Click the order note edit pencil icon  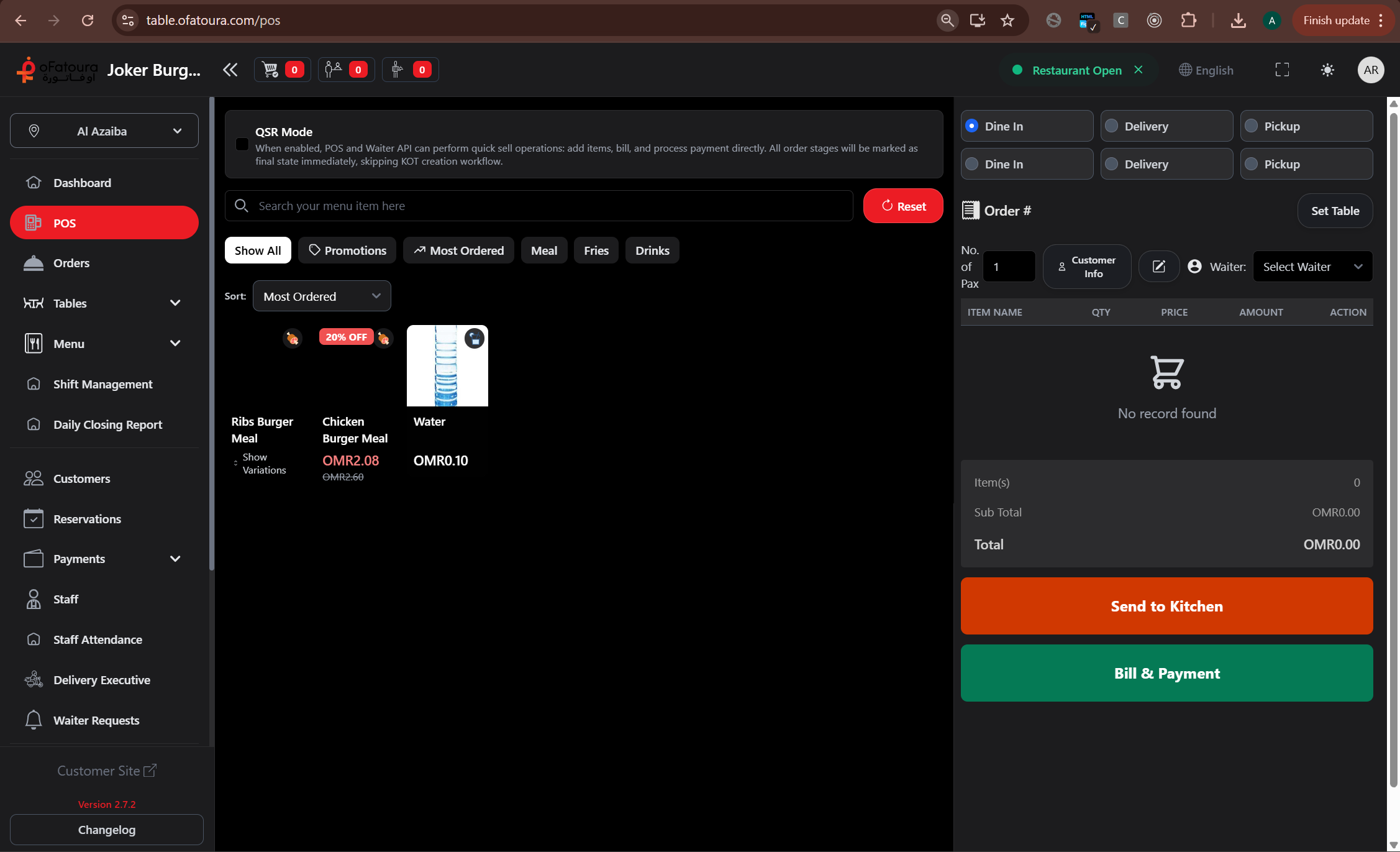pyautogui.click(x=1158, y=266)
